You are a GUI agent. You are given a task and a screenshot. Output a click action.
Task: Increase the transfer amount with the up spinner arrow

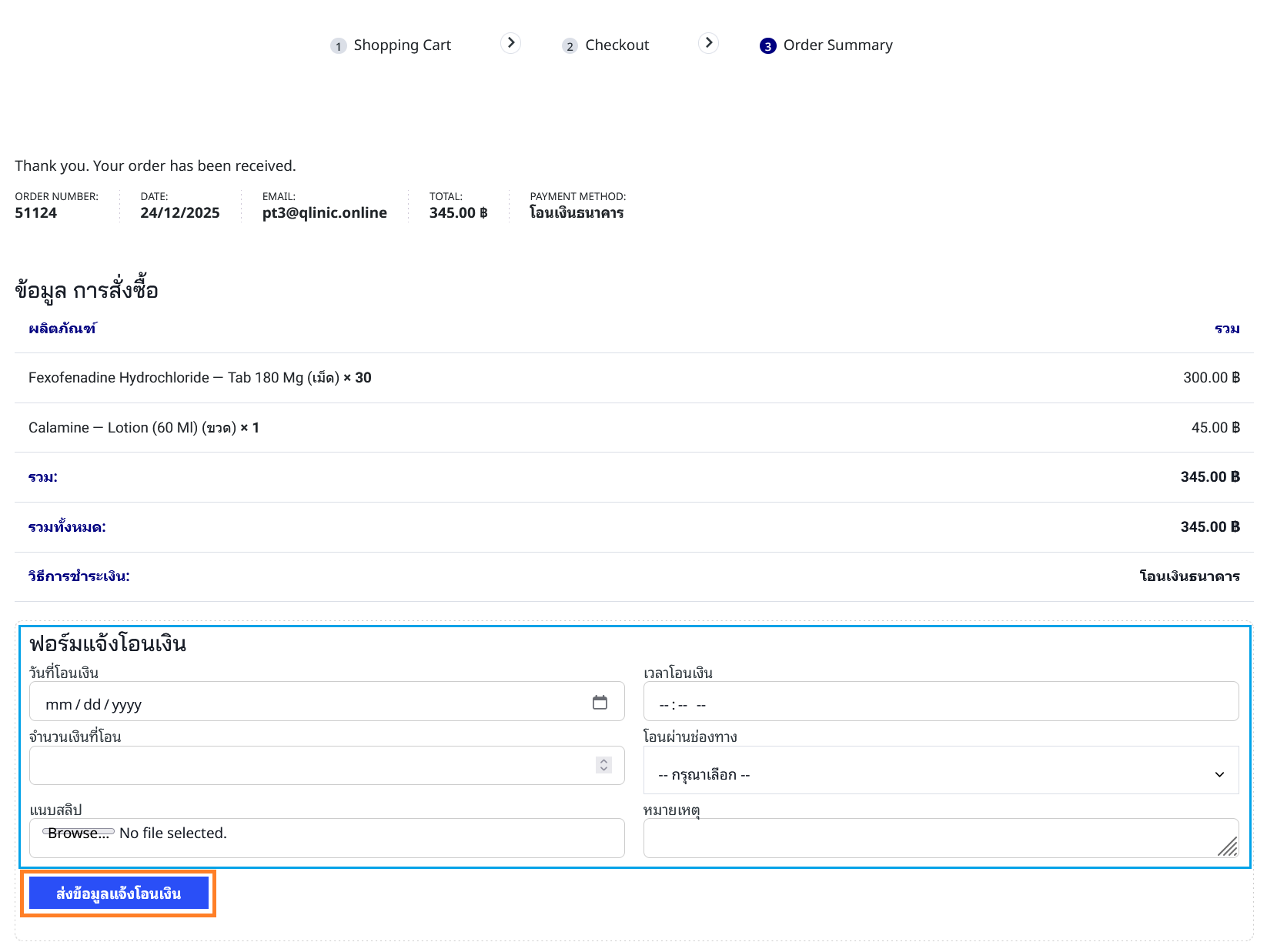[604, 761]
